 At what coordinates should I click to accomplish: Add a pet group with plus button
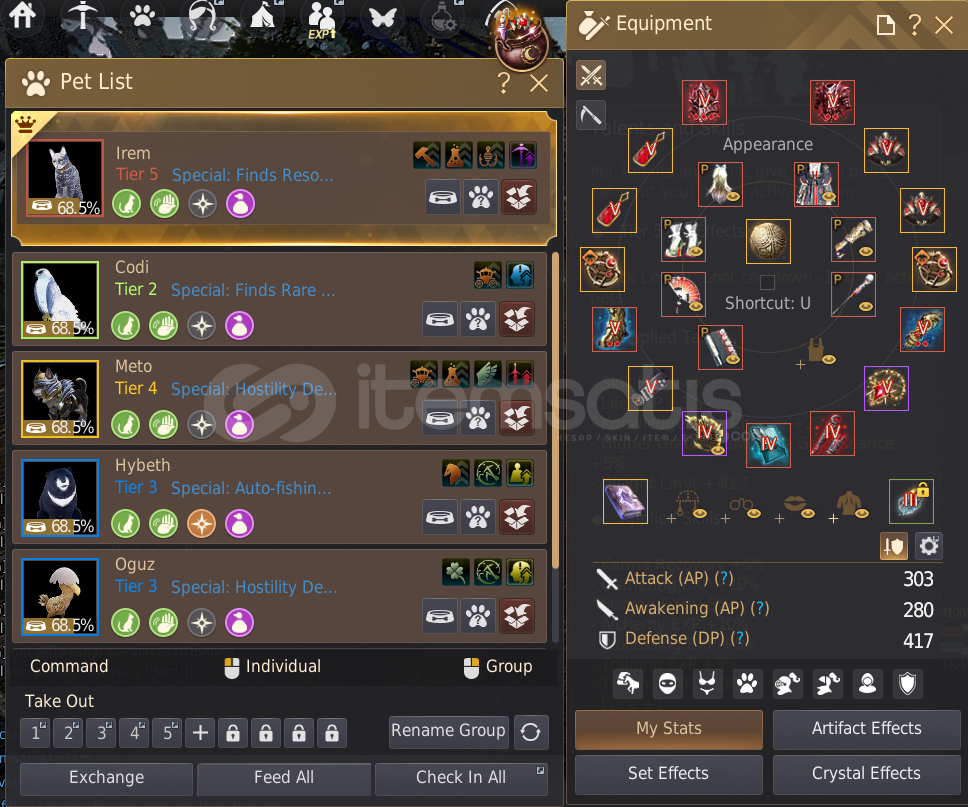(200, 733)
